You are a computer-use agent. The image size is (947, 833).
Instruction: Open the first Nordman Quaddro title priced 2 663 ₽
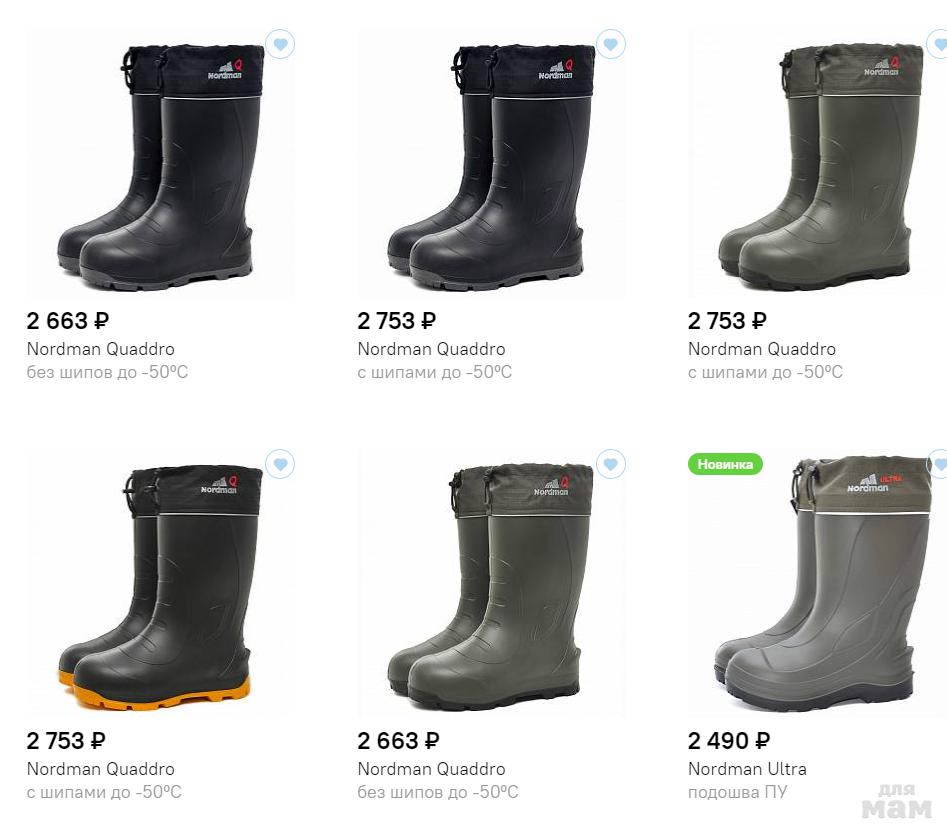tap(100, 349)
